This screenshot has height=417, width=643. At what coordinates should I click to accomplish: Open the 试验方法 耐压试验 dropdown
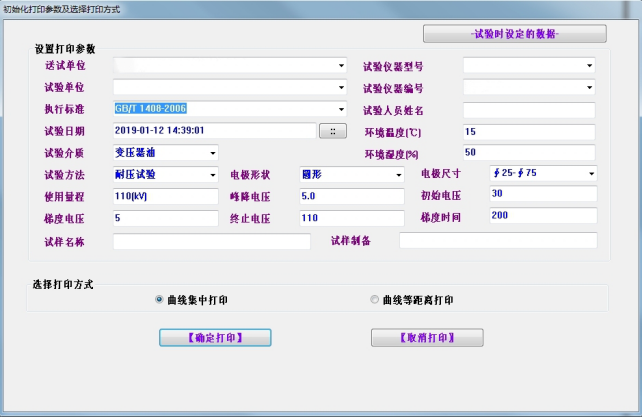212,174
